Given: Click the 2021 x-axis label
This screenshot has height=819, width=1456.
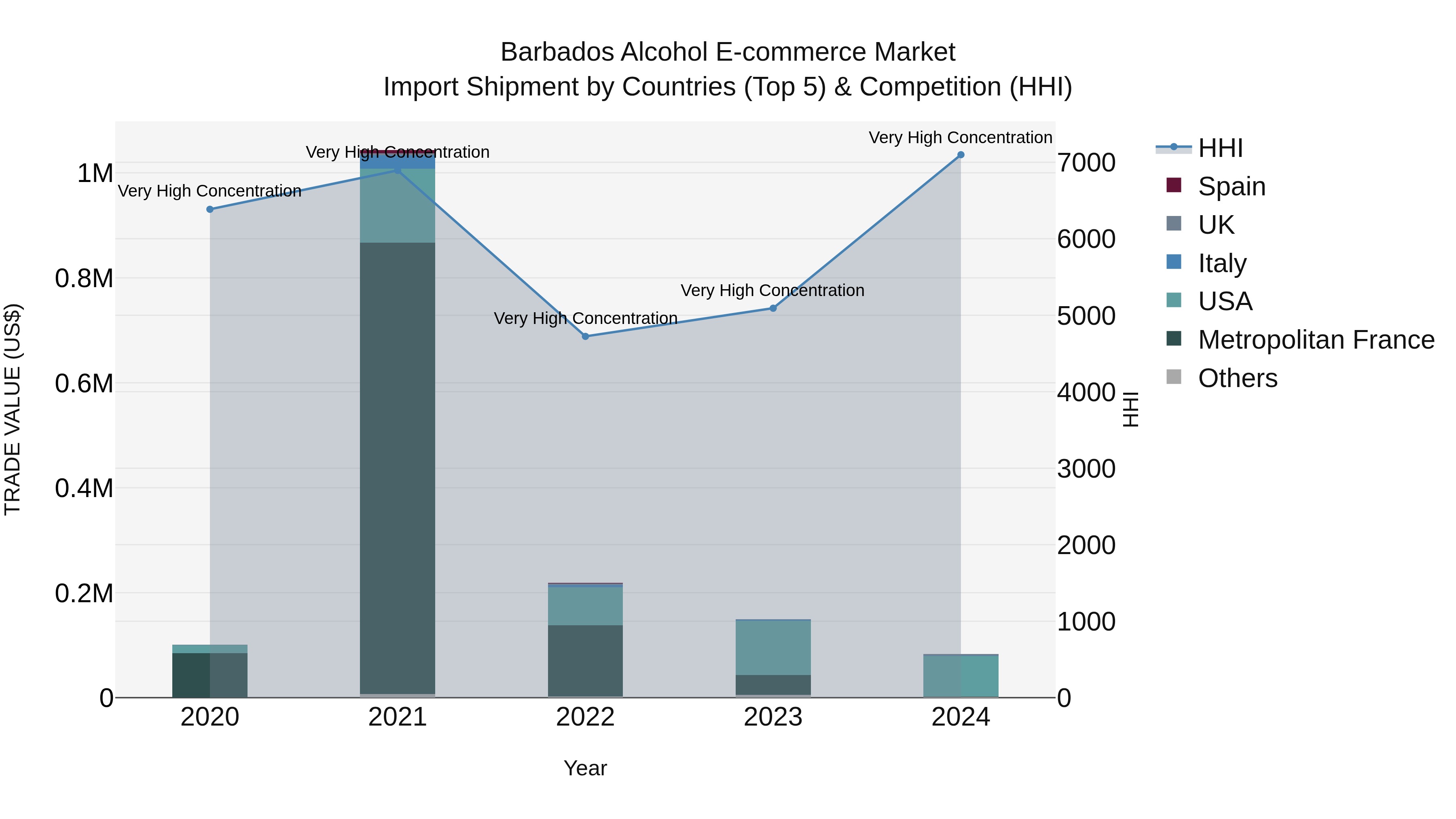Looking at the screenshot, I should tap(397, 717).
